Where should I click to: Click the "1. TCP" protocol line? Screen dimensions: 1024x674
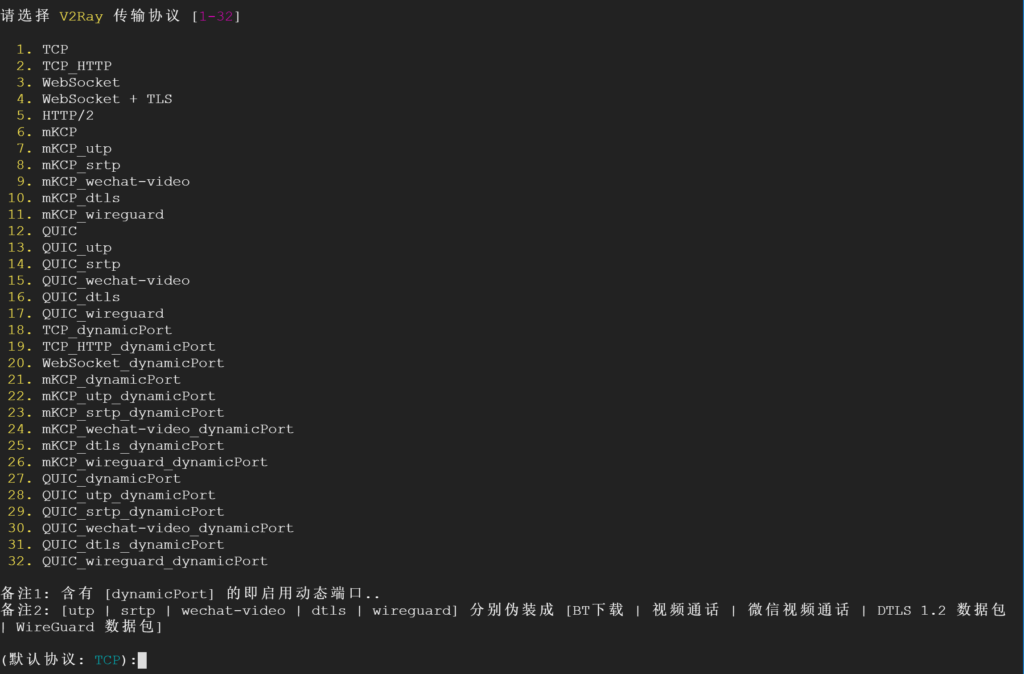[42, 50]
